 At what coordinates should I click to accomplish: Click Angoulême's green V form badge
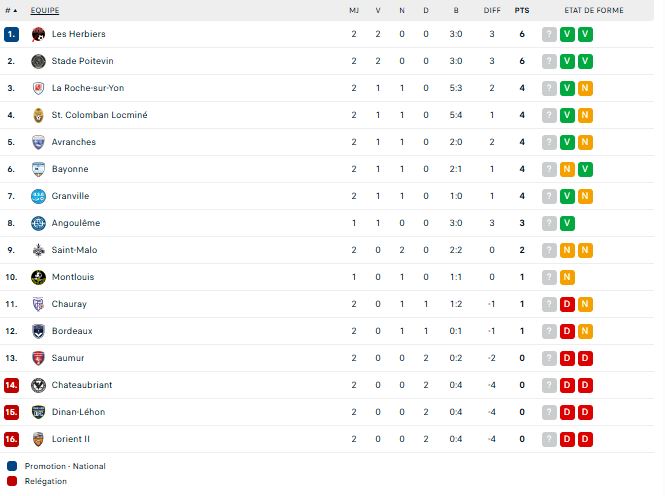coord(567,223)
